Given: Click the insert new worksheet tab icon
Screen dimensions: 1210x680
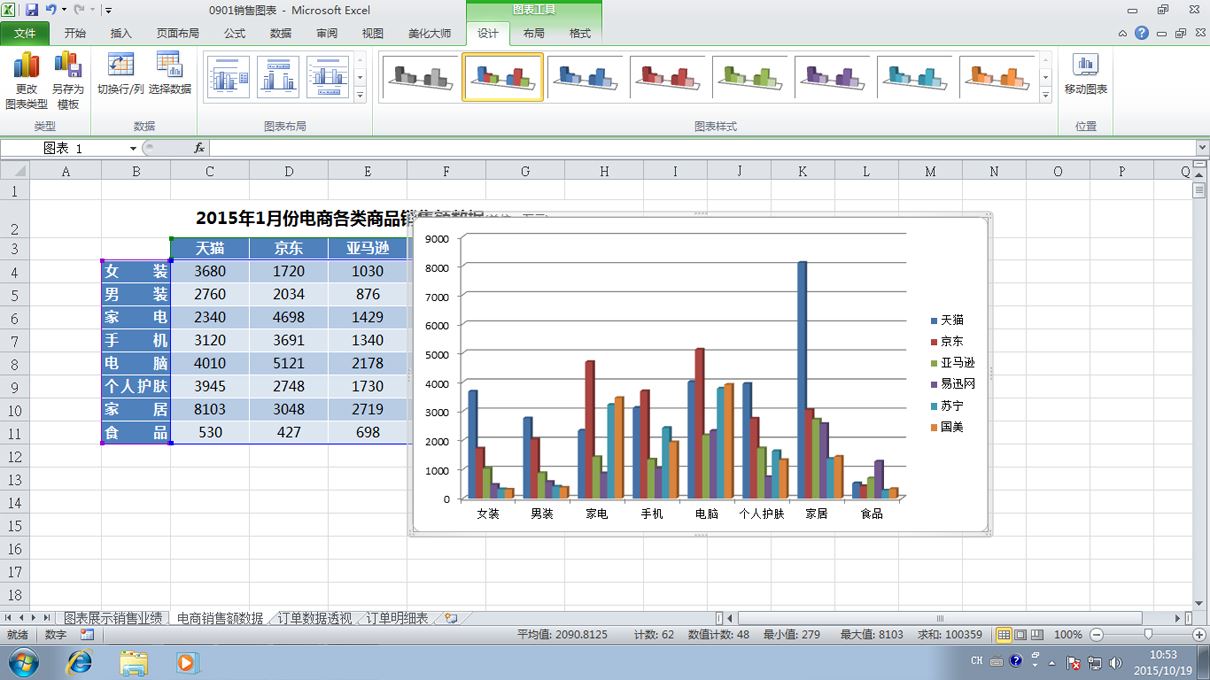Looking at the screenshot, I should click(451, 619).
